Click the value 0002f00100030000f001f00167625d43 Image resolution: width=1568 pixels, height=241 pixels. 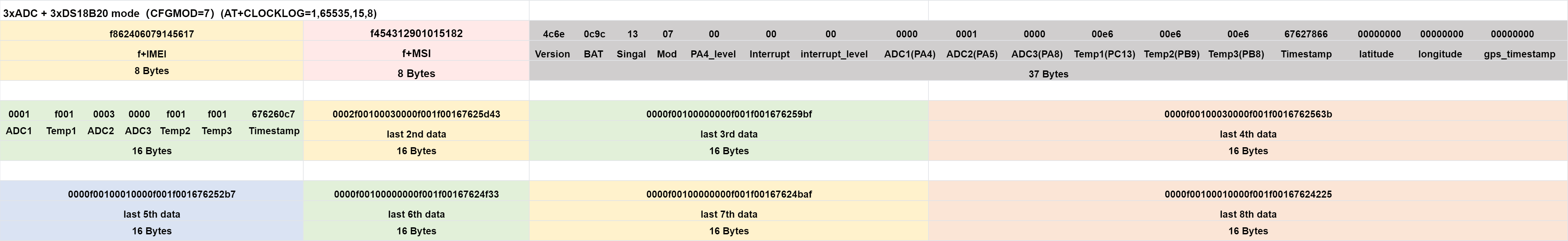coord(416,114)
